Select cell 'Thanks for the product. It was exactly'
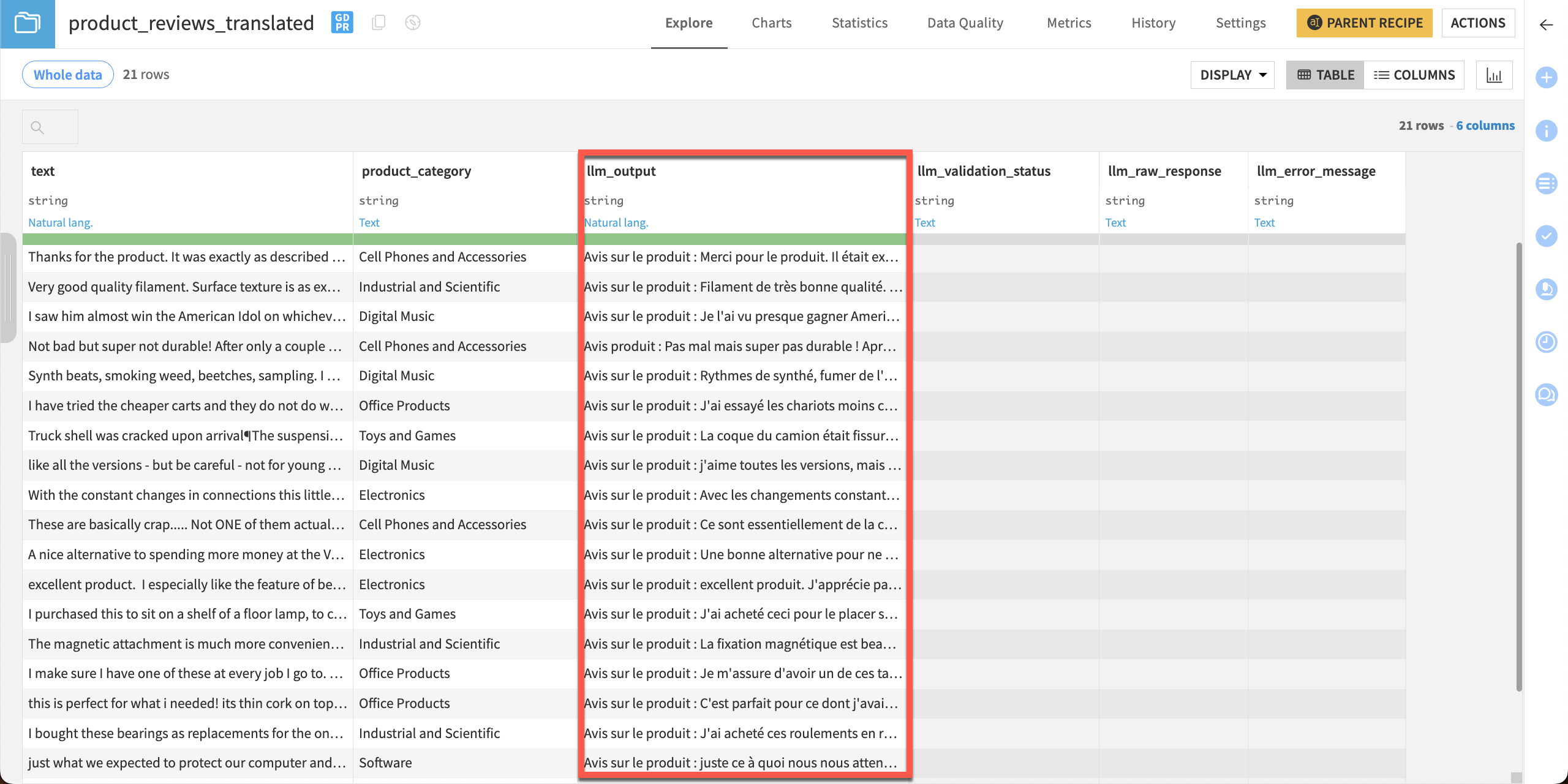Image resolution: width=1568 pixels, height=784 pixels. coord(187,257)
